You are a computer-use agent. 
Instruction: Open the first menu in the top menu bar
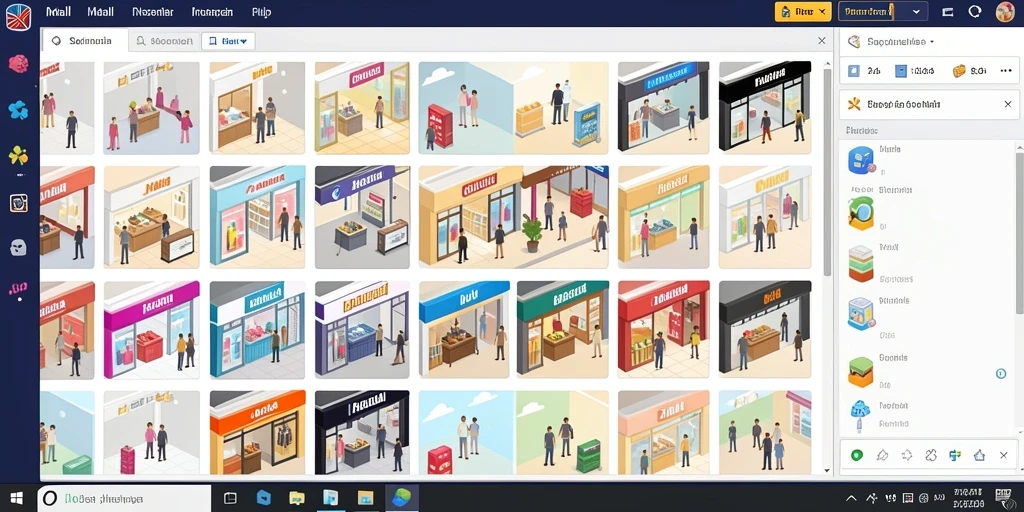[59, 12]
